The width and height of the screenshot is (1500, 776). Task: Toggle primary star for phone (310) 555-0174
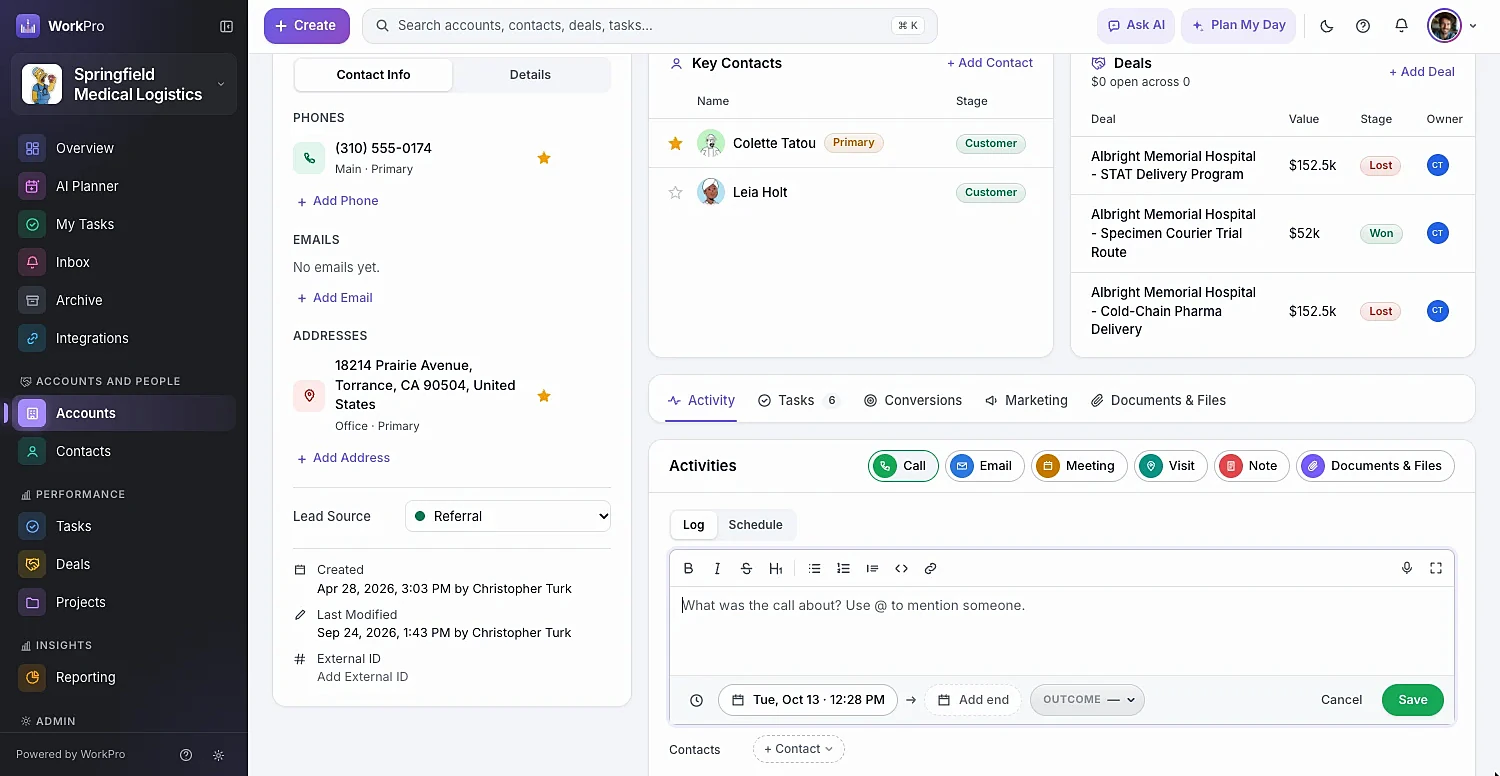544,158
